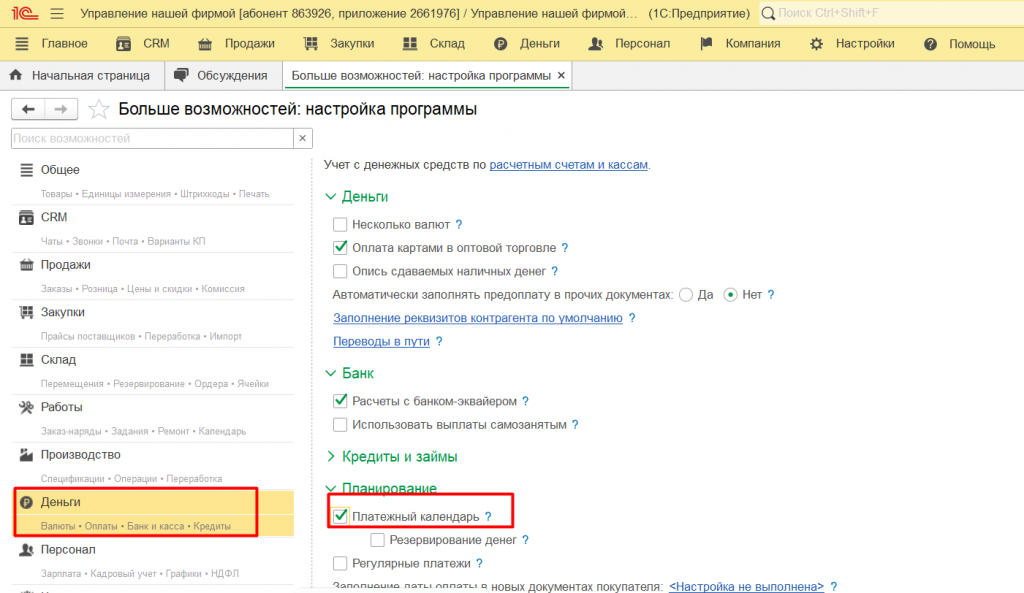Viewport: 1024px width, 593px height.
Task: Show help for Несколько валют question mark
Action: (x=459, y=225)
